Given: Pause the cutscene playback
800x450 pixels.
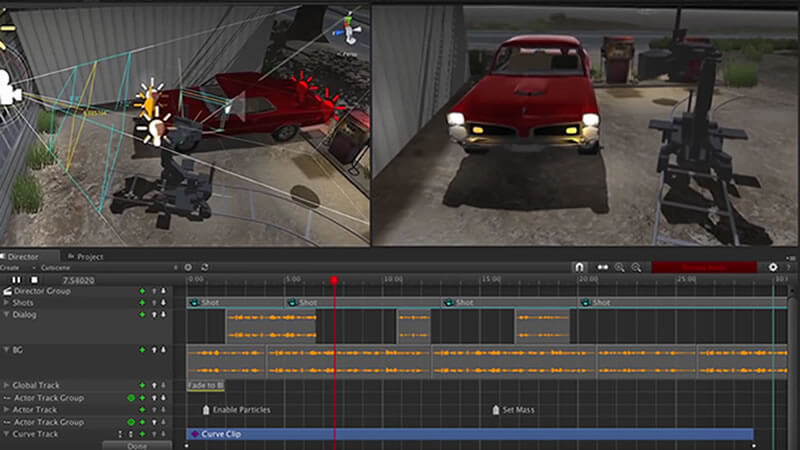Looking at the screenshot, I should pyautogui.click(x=16, y=280).
